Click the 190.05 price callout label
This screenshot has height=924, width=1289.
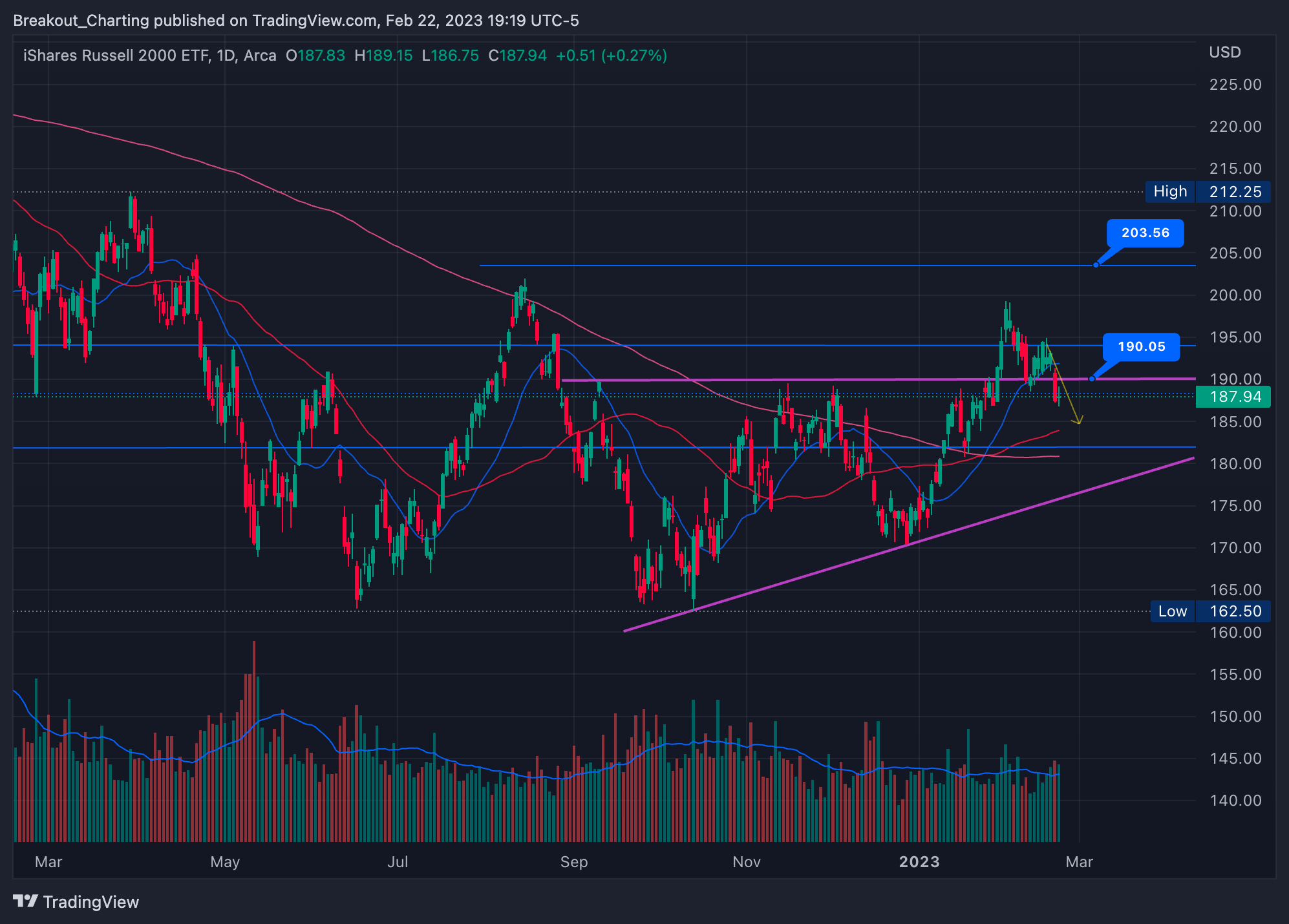click(x=1141, y=346)
